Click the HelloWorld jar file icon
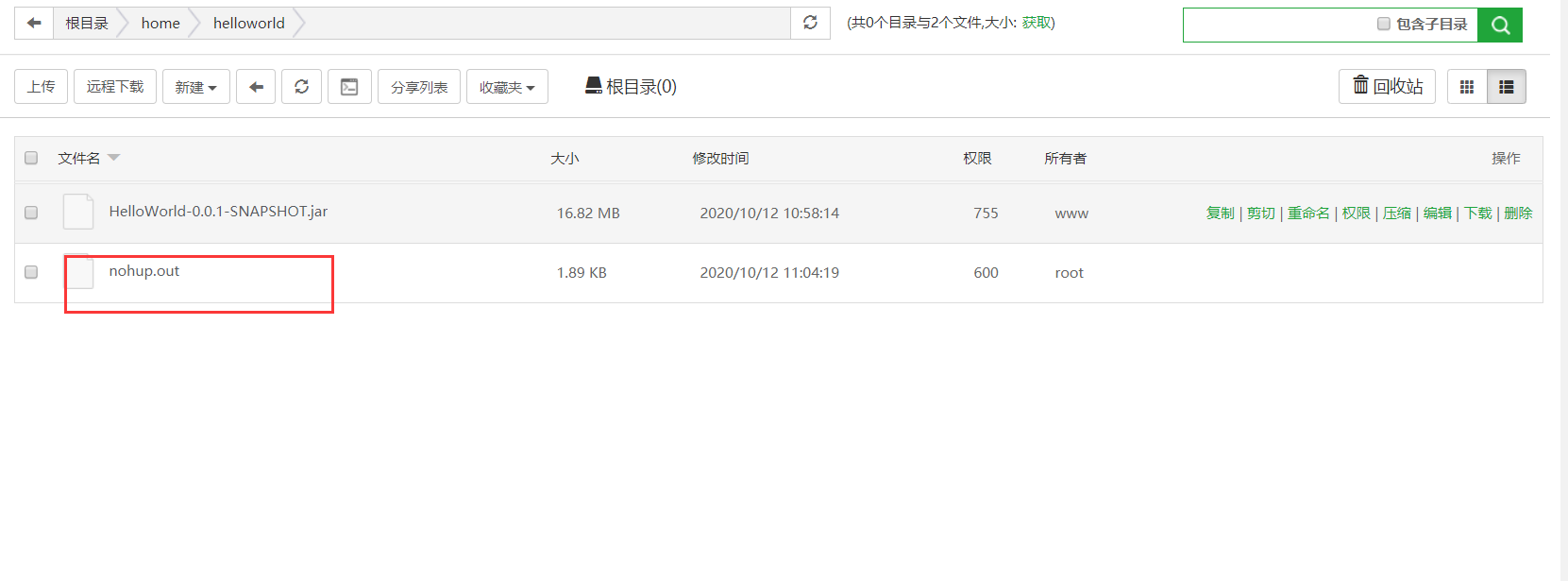This screenshot has width=1568, height=581. click(78, 212)
